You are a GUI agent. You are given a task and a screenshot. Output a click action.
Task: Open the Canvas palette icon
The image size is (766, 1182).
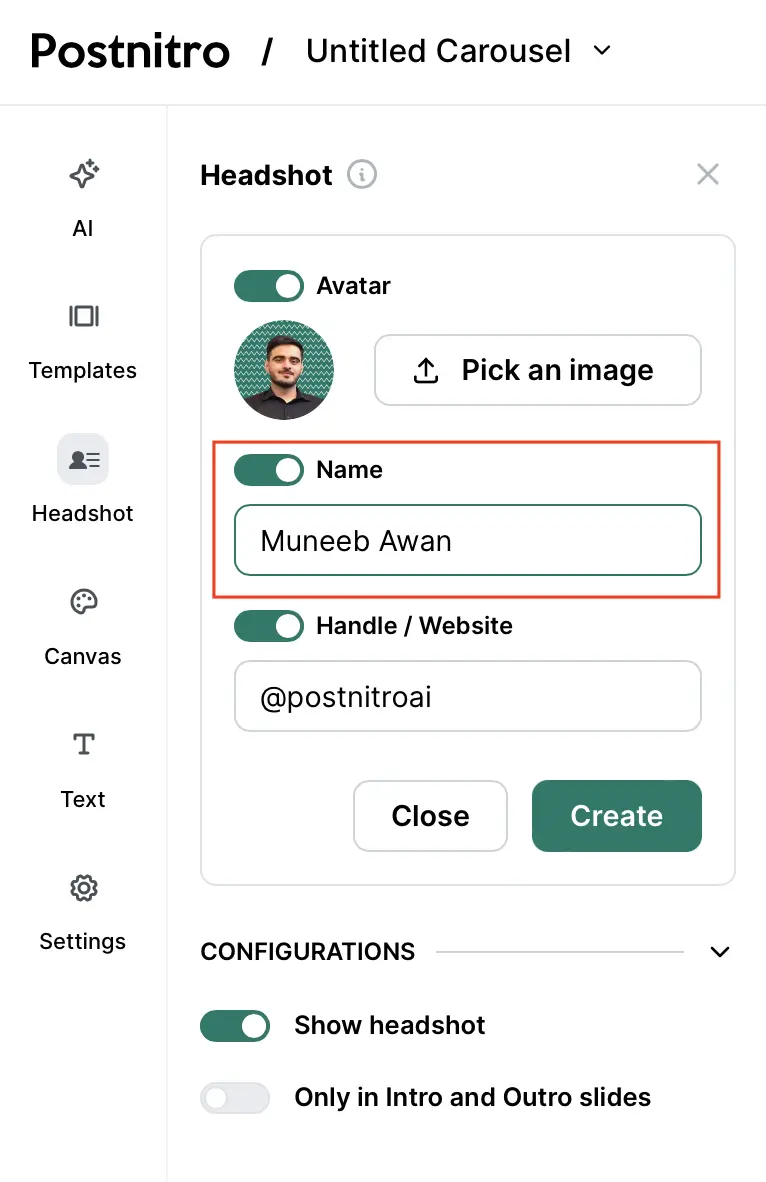(x=83, y=603)
